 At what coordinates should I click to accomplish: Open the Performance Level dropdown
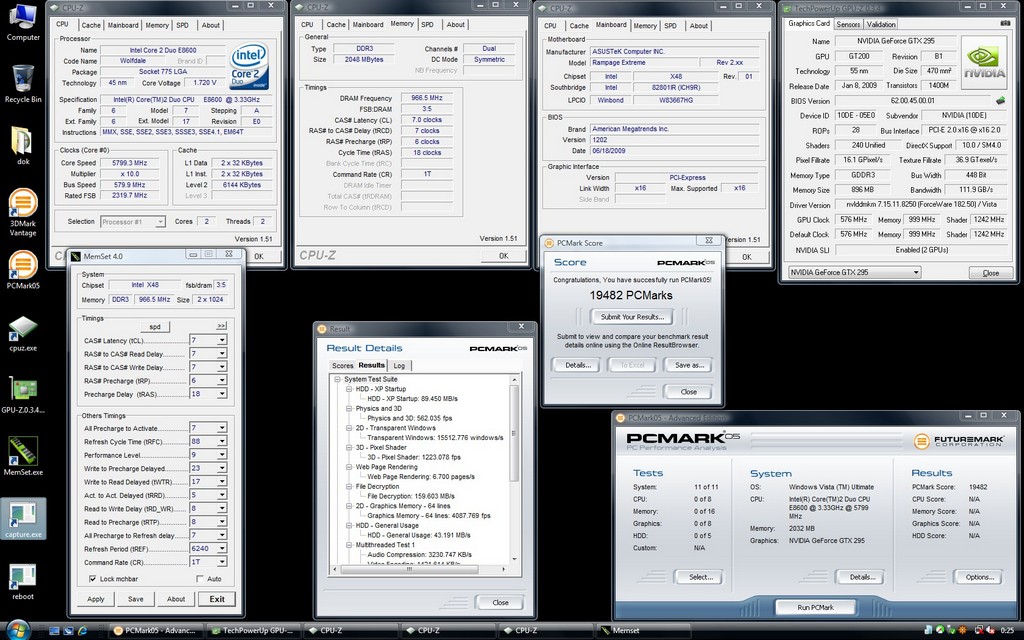click(222, 455)
